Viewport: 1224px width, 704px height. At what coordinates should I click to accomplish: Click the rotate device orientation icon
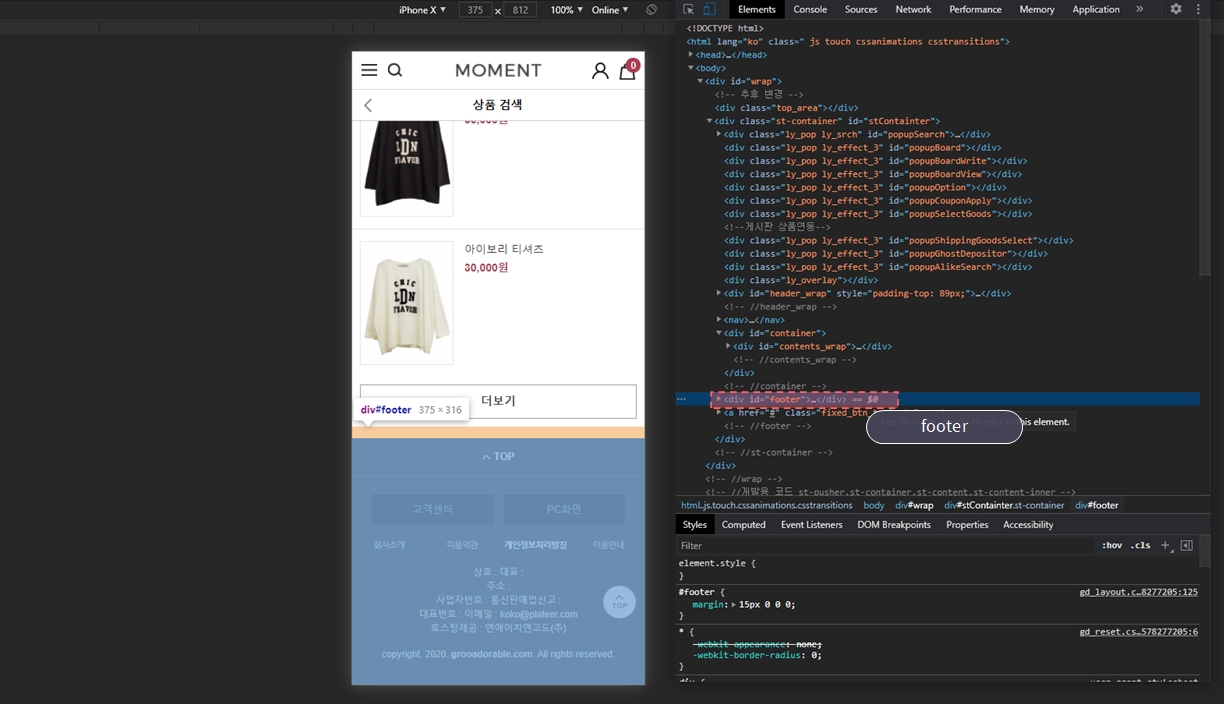point(651,10)
